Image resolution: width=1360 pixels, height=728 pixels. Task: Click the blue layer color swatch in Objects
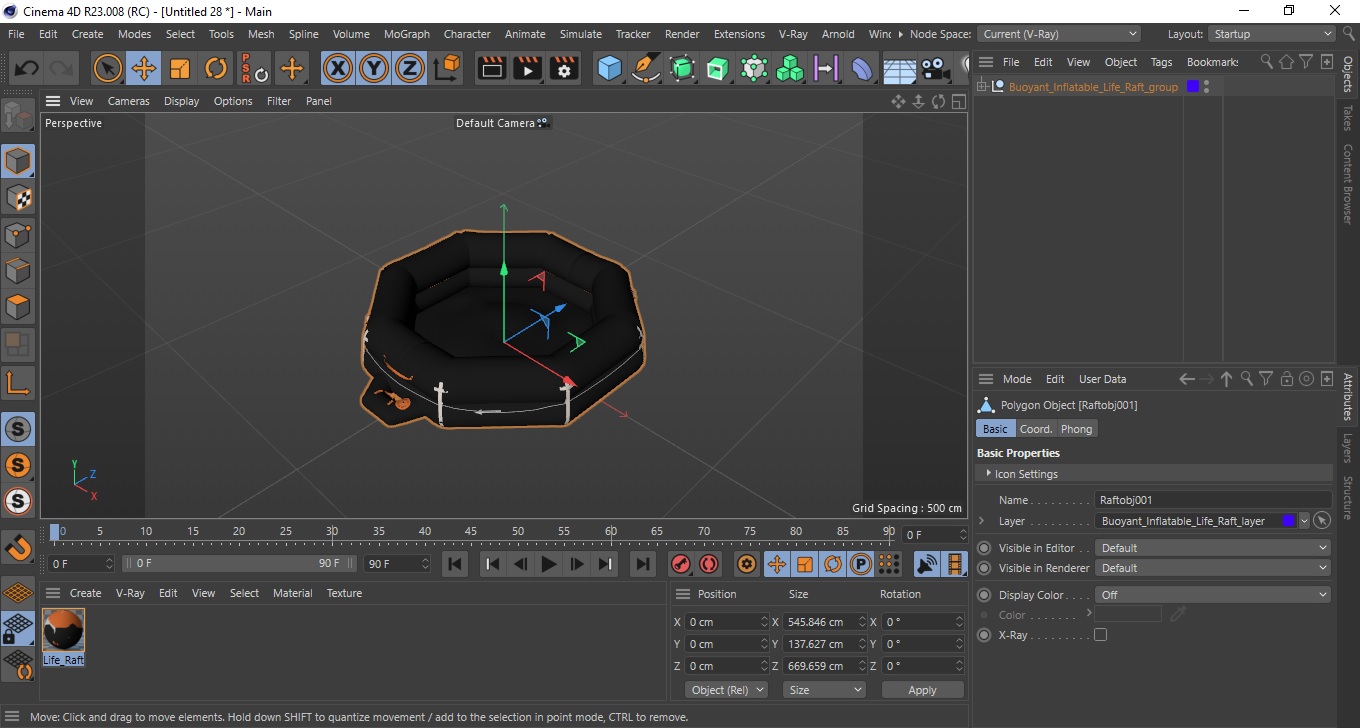[1193, 87]
